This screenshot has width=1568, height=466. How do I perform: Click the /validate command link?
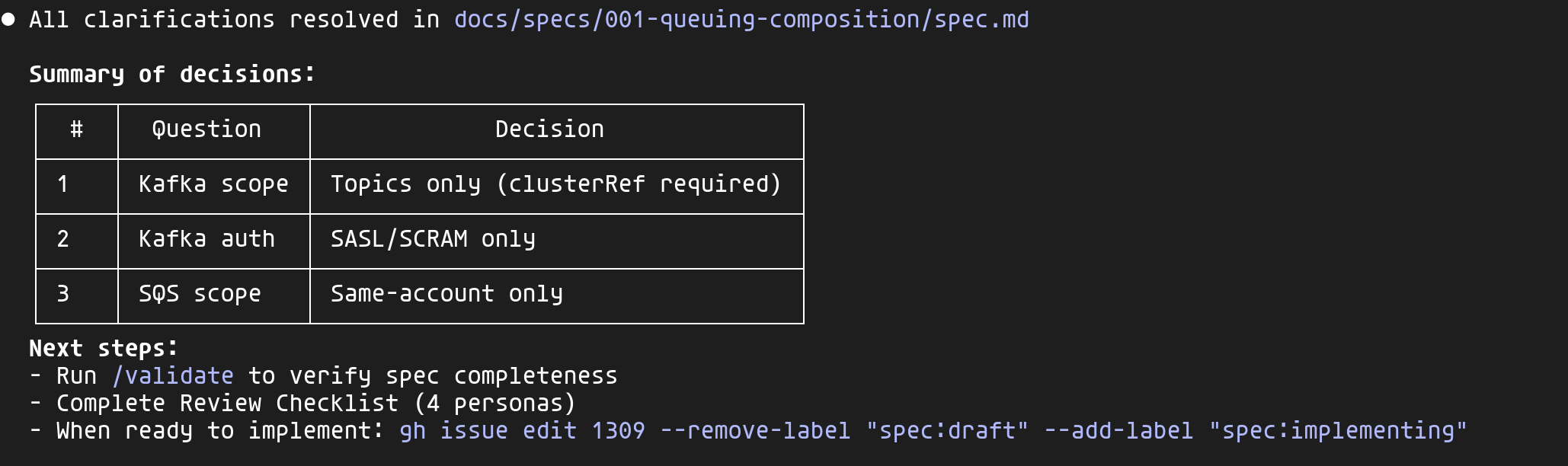[x=173, y=376]
